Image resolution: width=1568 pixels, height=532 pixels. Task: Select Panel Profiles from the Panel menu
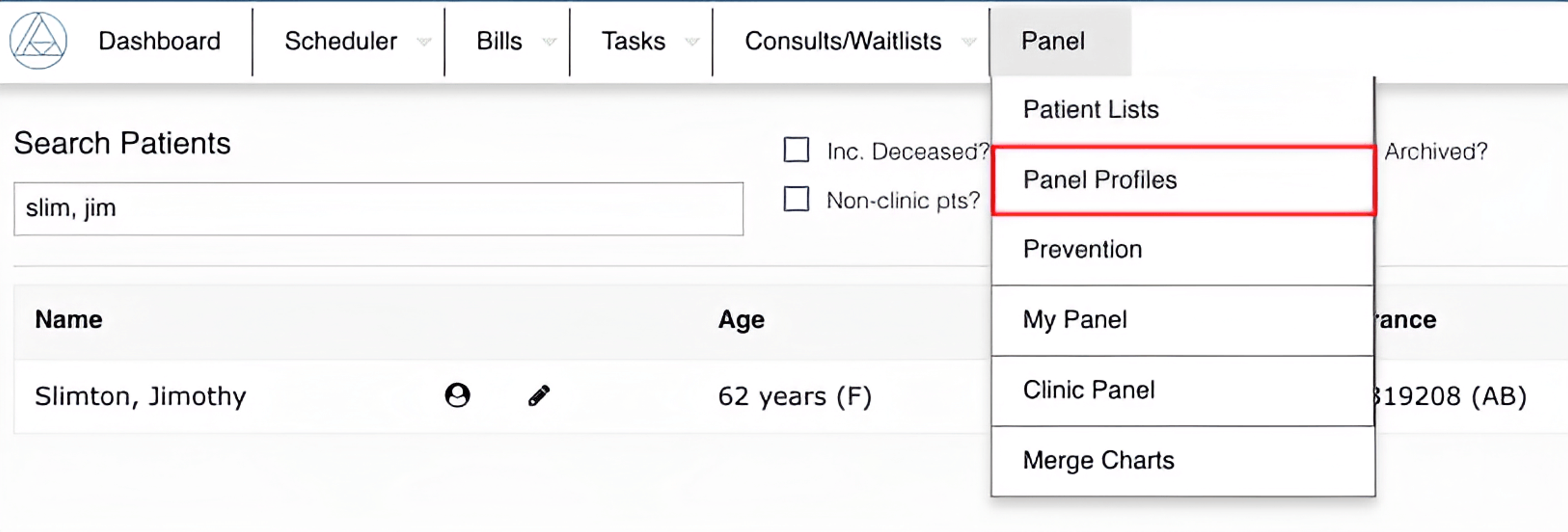tap(1099, 180)
